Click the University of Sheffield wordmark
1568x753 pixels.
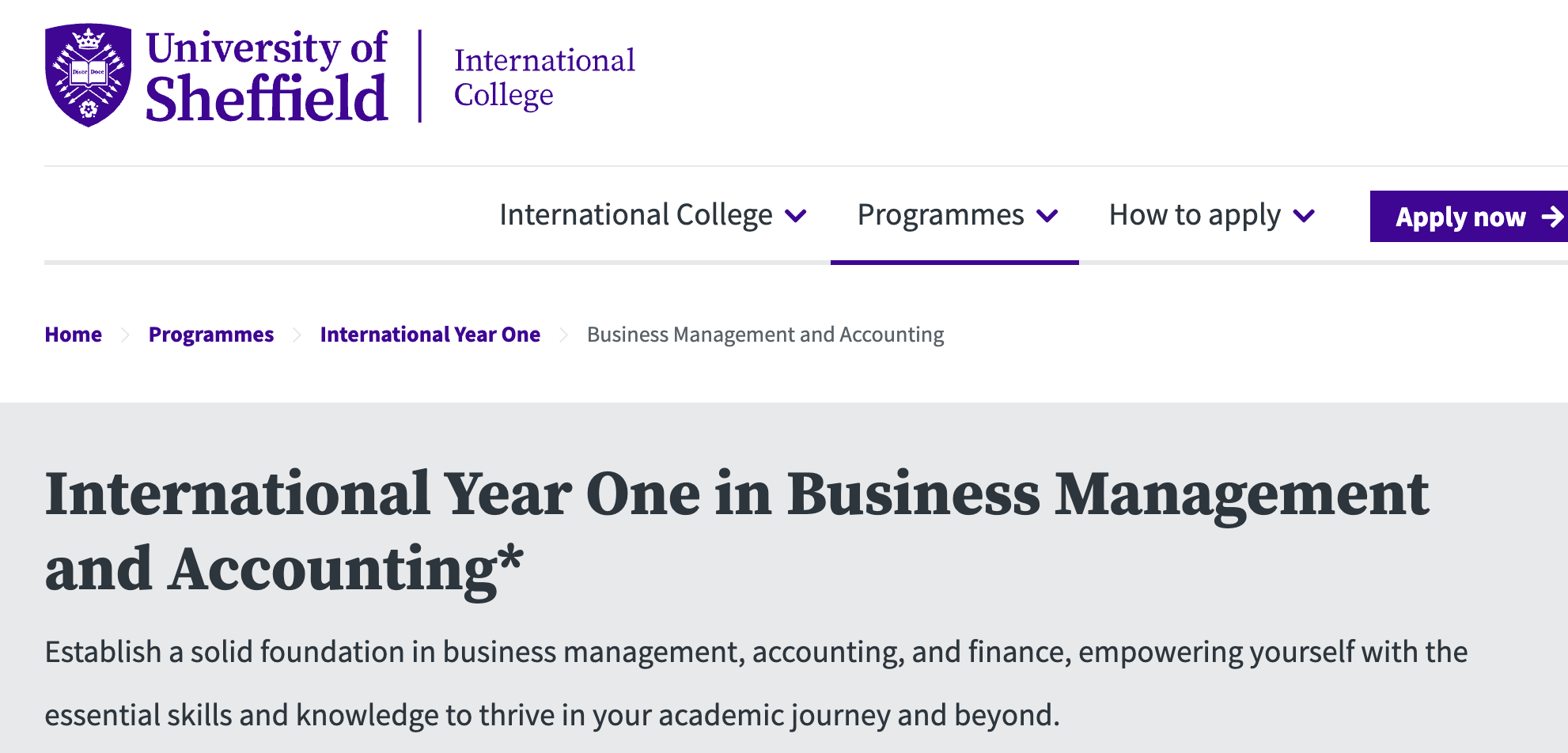point(267,77)
